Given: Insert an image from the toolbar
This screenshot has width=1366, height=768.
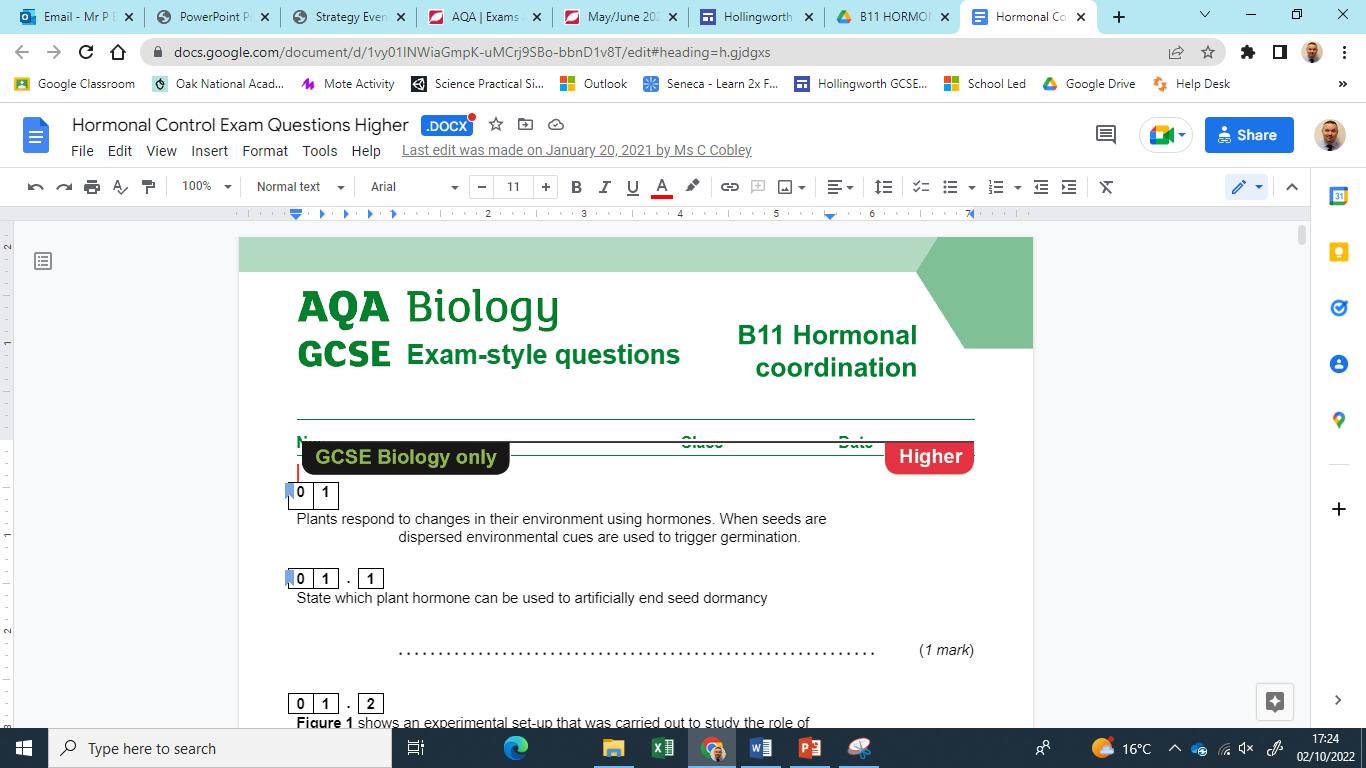Looking at the screenshot, I should coord(785,187).
